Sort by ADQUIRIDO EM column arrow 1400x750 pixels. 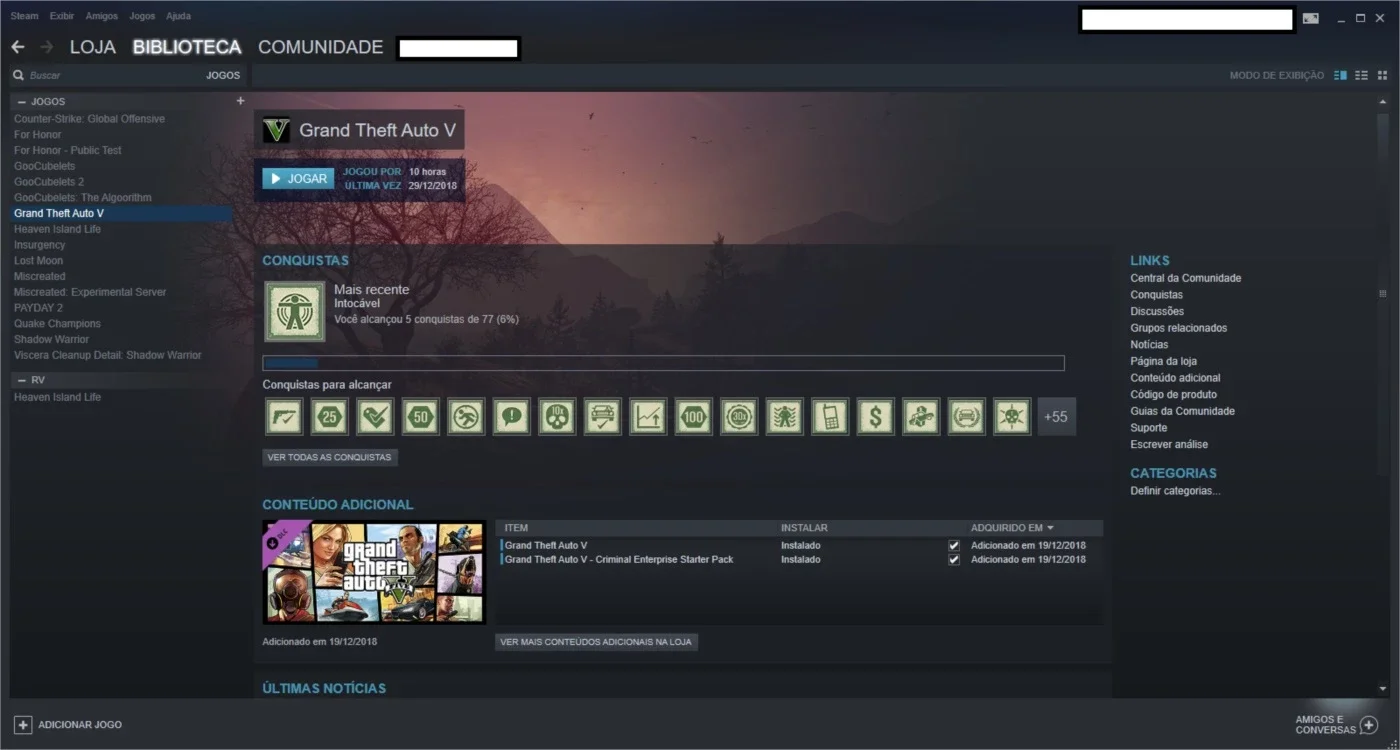tap(1050, 528)
